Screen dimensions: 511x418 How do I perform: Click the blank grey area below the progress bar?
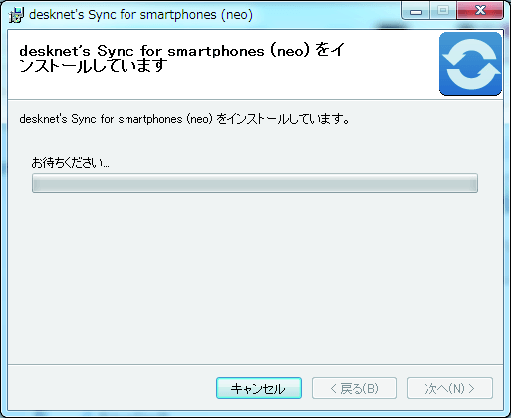(x=255, y=277)
